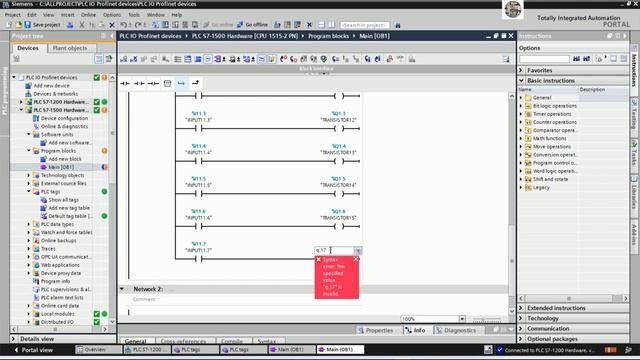Open the Project menu
Viewport: 640px width, 360px height.
[x=12, y=15]
